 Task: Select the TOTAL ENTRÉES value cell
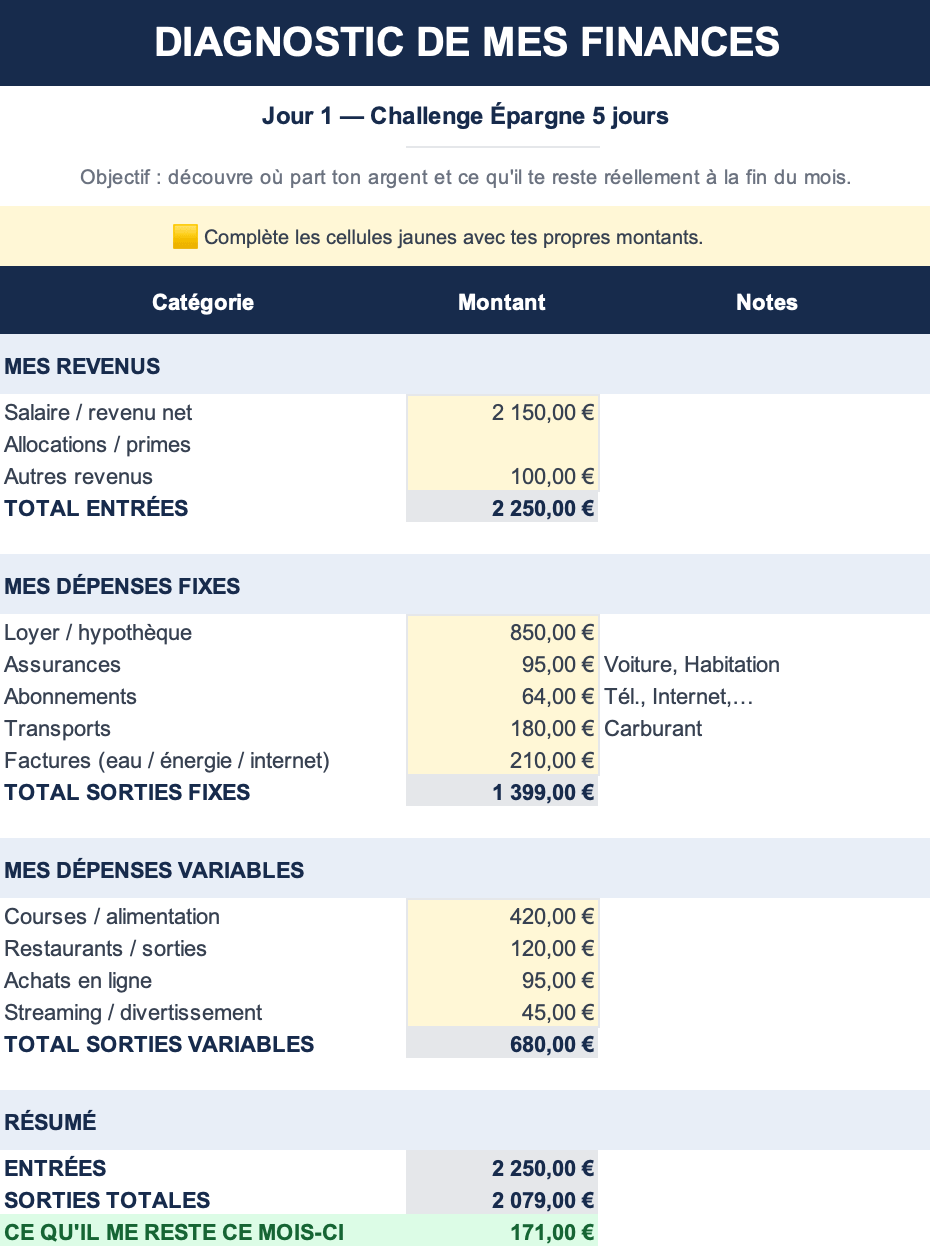[502, 508]
